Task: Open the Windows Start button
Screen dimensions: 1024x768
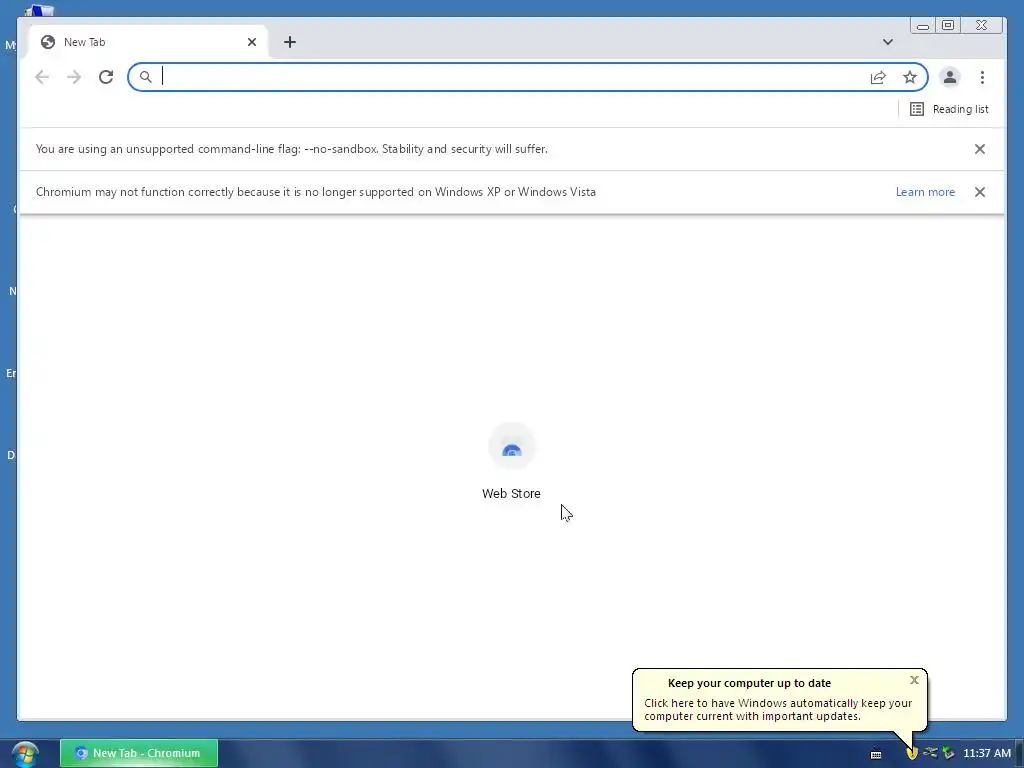Action: (x=25, y=754)
